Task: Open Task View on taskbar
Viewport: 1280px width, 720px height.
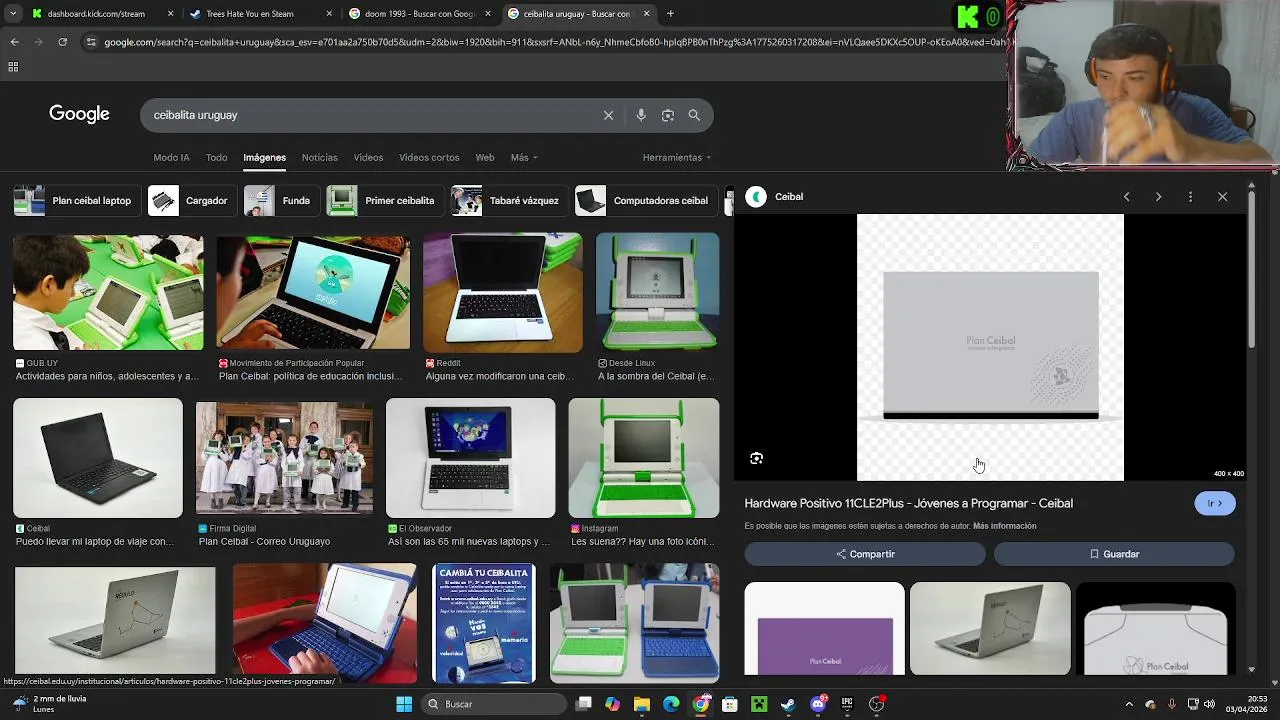Action: tap(584, 704)
